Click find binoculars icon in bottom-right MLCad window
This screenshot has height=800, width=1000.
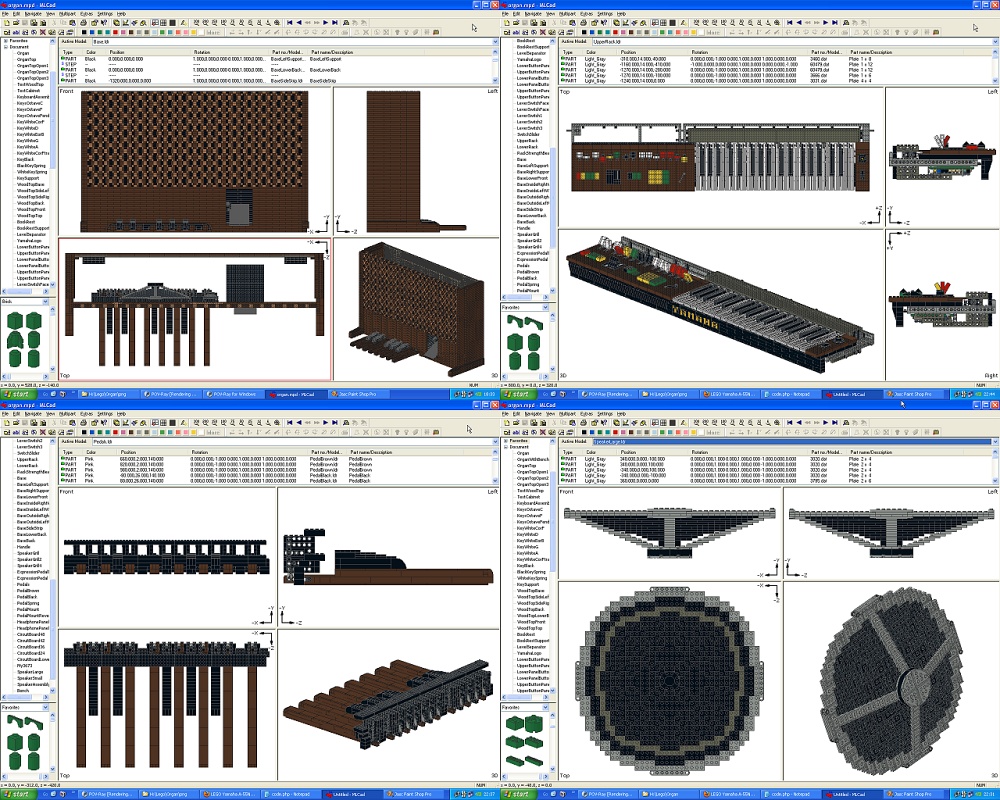point(846,423)
